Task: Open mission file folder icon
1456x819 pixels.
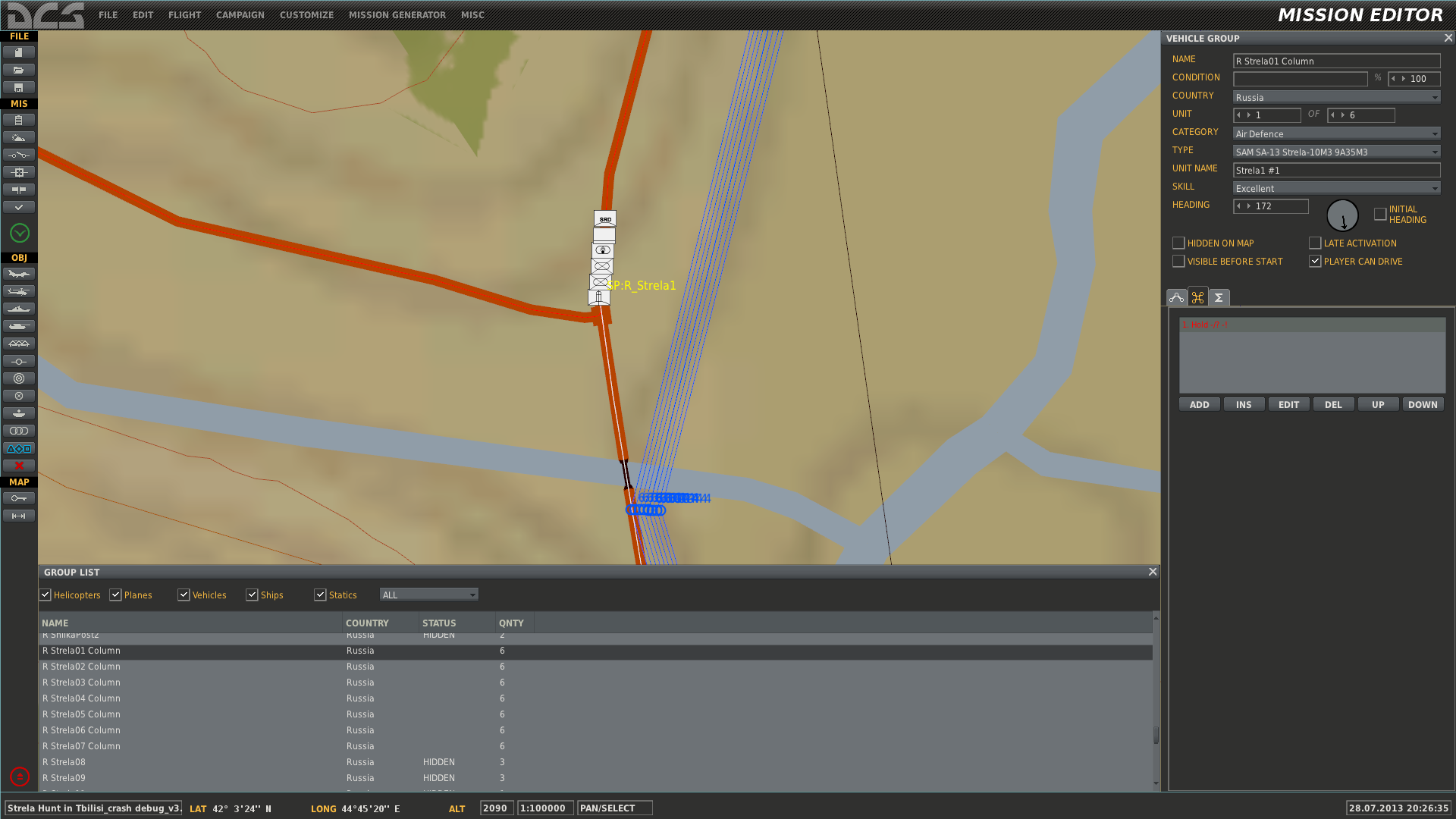Action: click(x=19, y=70)
